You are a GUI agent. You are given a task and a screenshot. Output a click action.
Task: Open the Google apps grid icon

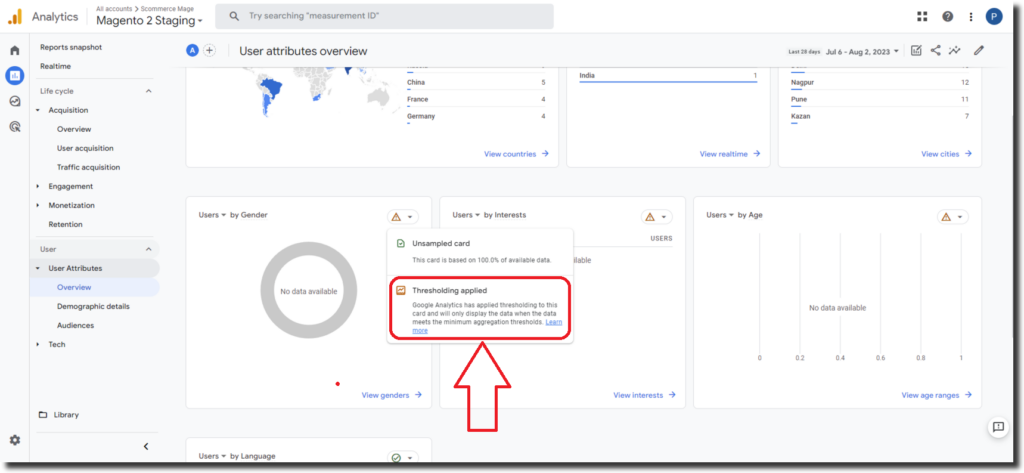pyautogui.click(x=921, y=16)
